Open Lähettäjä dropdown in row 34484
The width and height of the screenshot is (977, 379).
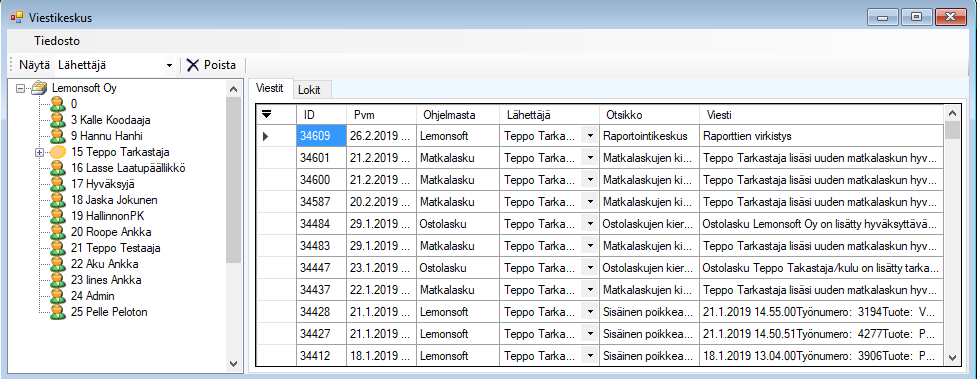tap(589, 224)
